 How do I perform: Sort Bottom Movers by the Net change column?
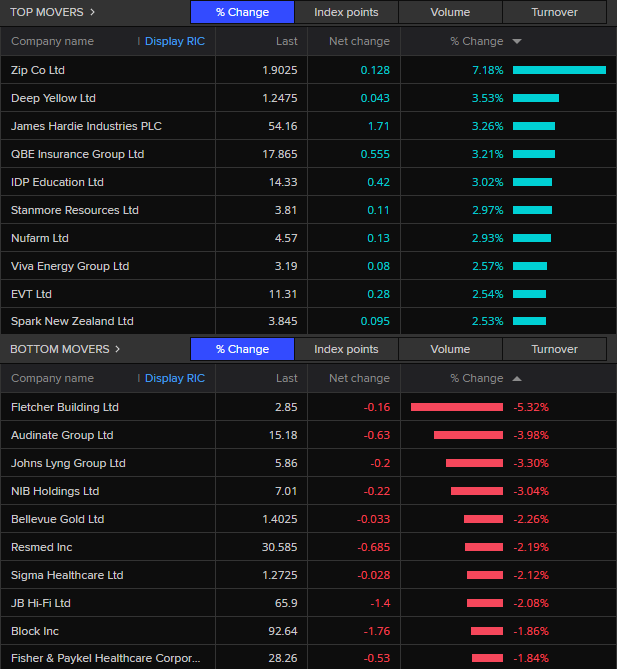359,378
